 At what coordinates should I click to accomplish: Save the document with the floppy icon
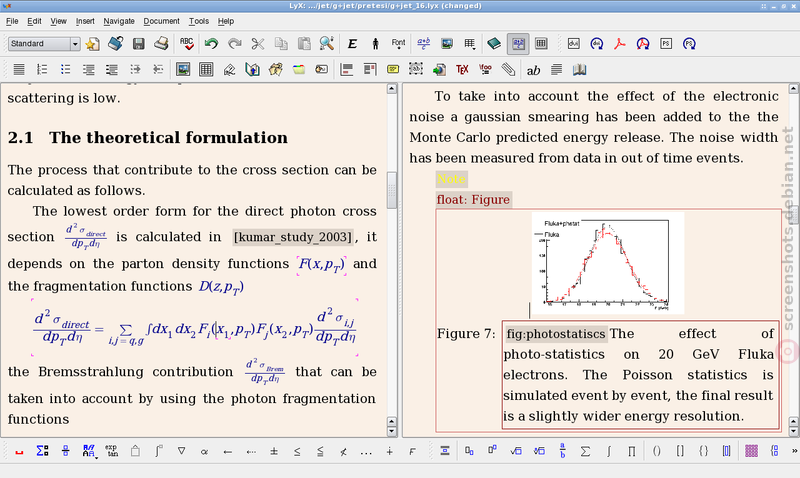[138, 44]
